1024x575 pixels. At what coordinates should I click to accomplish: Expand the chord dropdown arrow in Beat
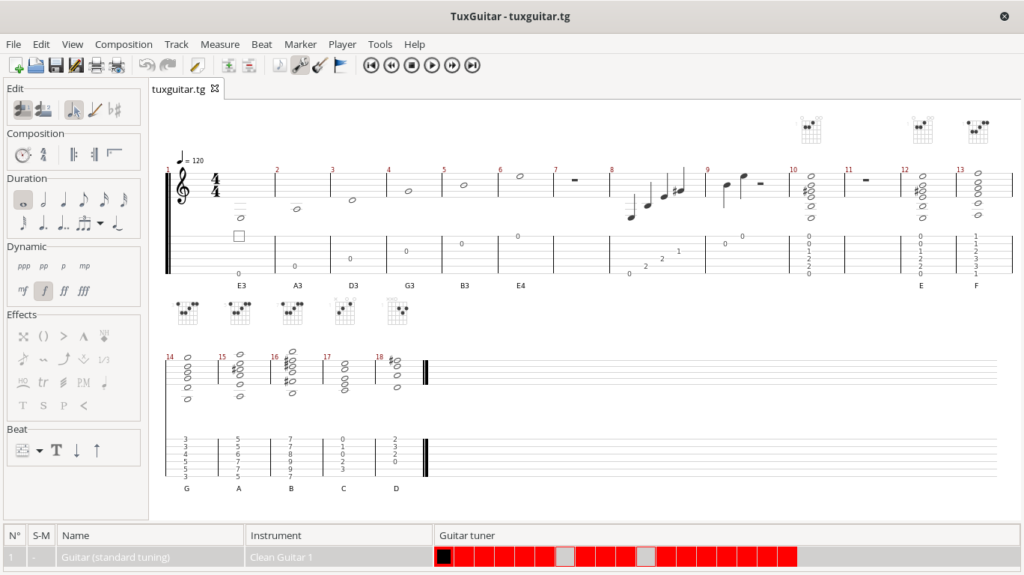(x=40, y=451)
